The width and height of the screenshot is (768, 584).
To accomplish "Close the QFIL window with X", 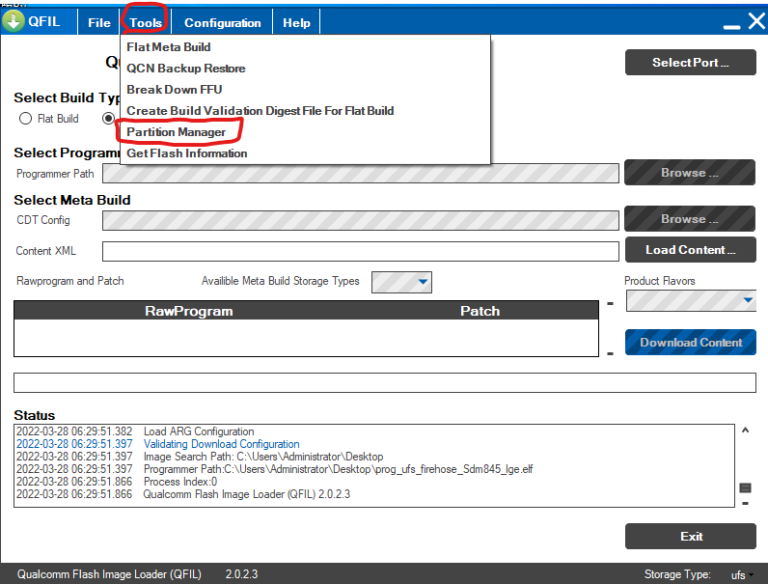I will [x=756, y=20].
